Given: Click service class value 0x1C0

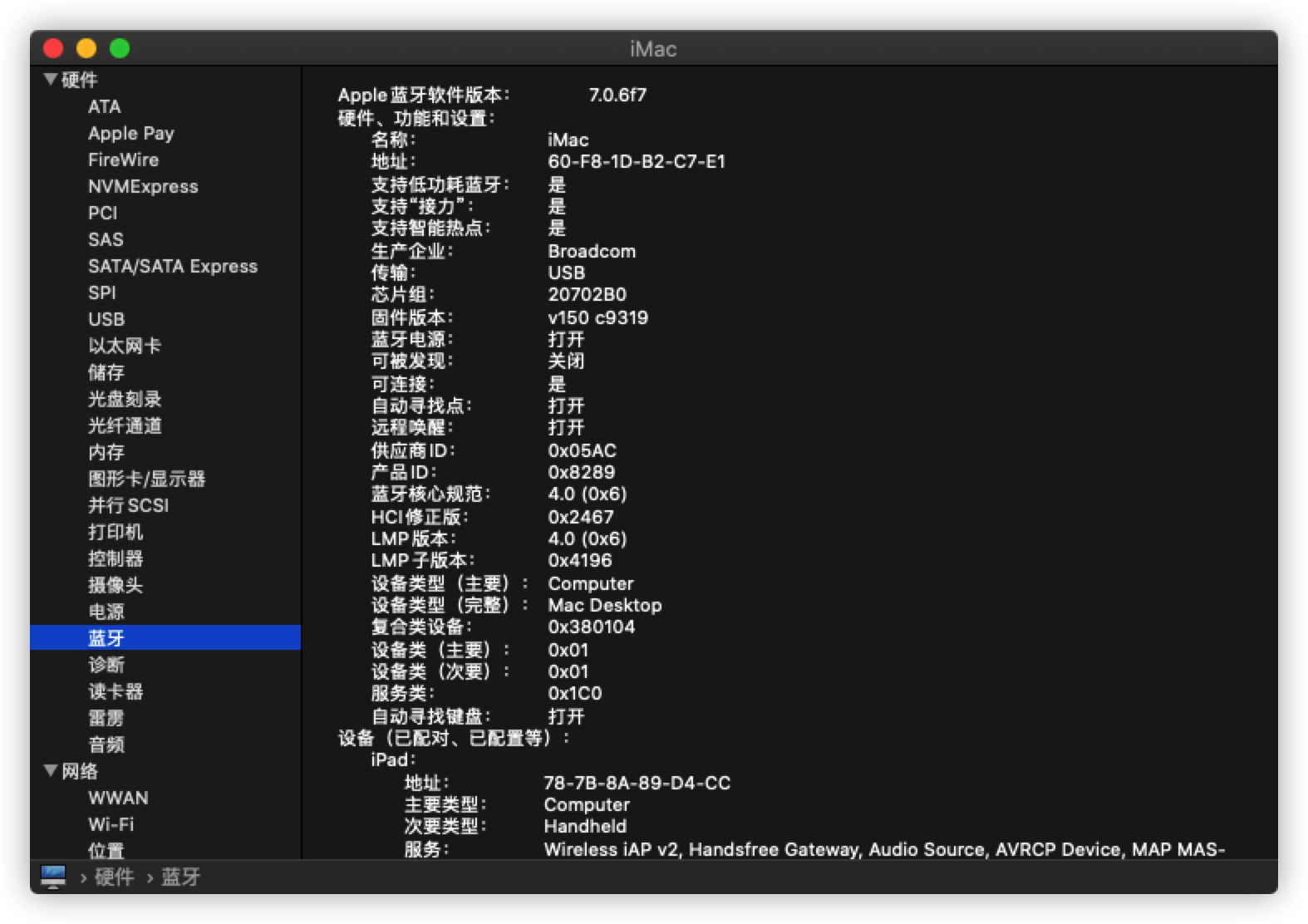Looking at the screenshot, I should coord(575,693).
